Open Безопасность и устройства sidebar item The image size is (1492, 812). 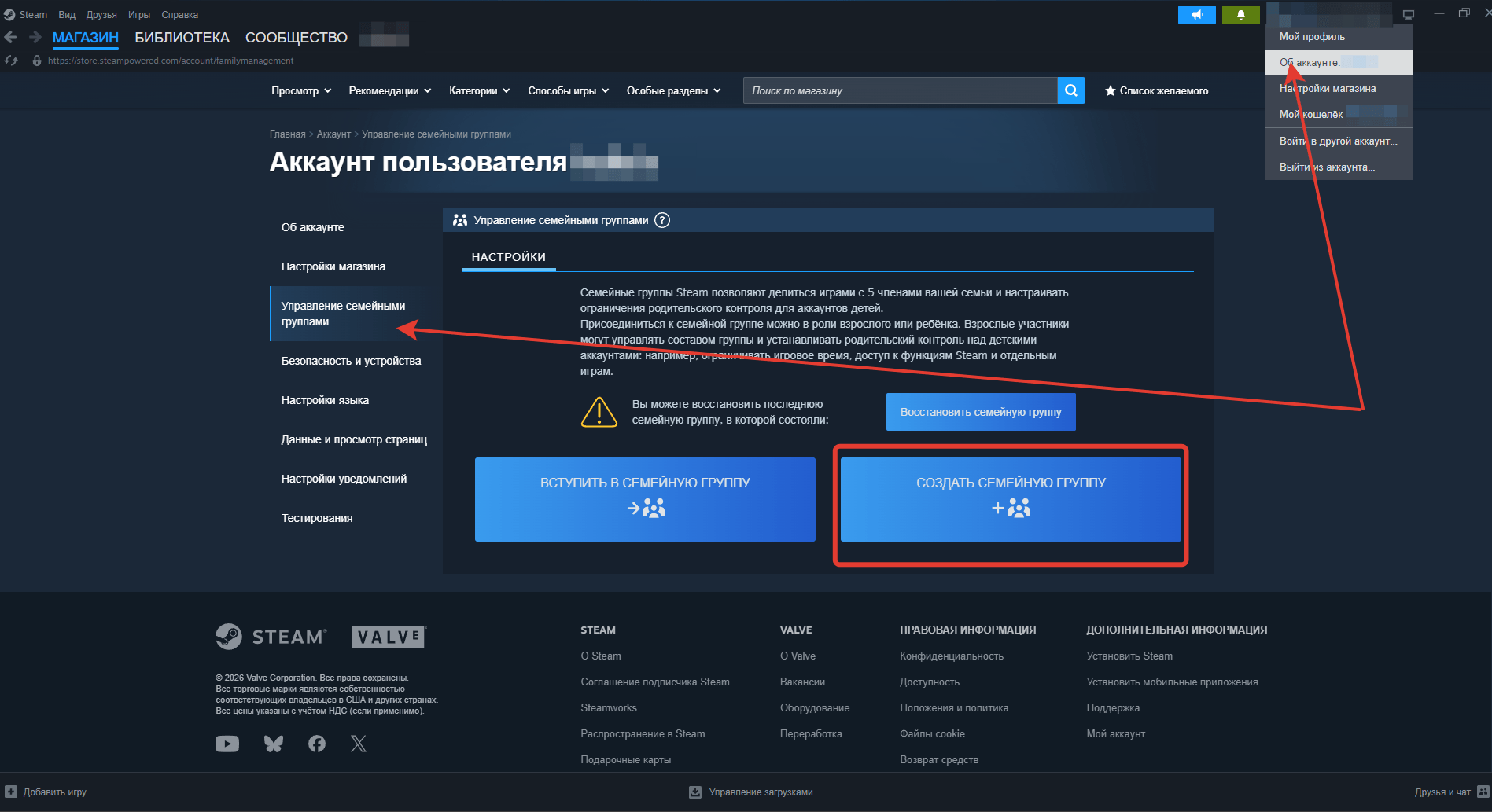click(x=352, y=361)
